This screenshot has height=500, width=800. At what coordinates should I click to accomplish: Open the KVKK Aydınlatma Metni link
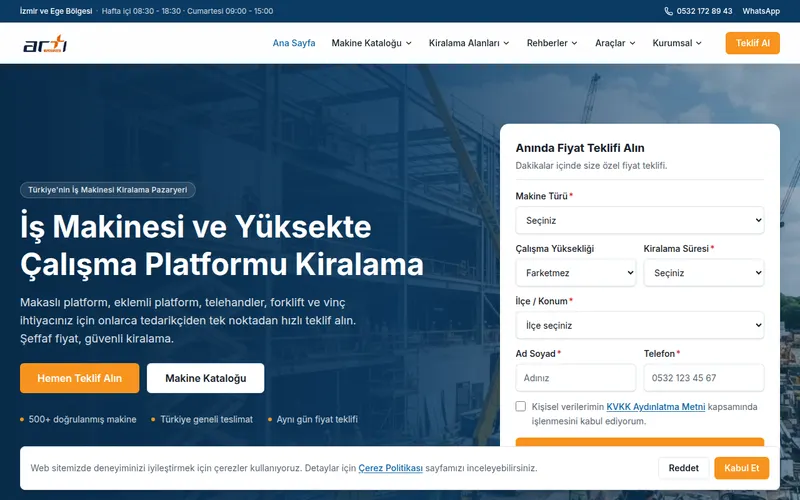656,407
